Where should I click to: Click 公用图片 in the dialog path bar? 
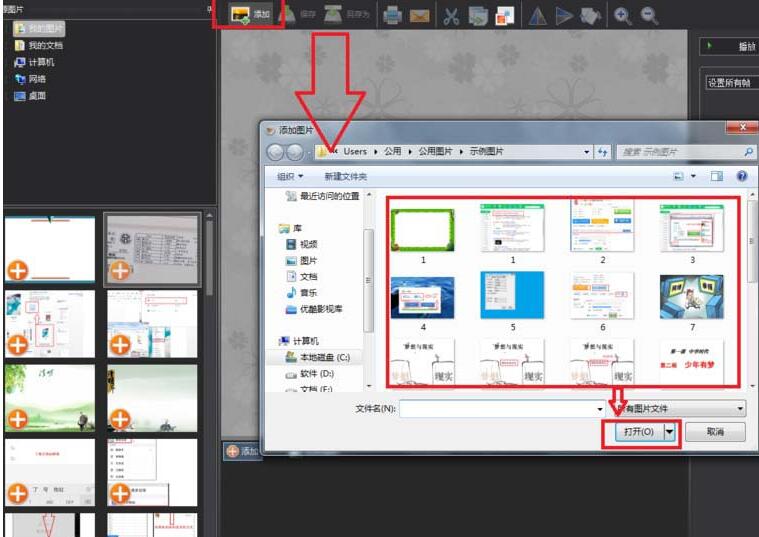(435, 152)
